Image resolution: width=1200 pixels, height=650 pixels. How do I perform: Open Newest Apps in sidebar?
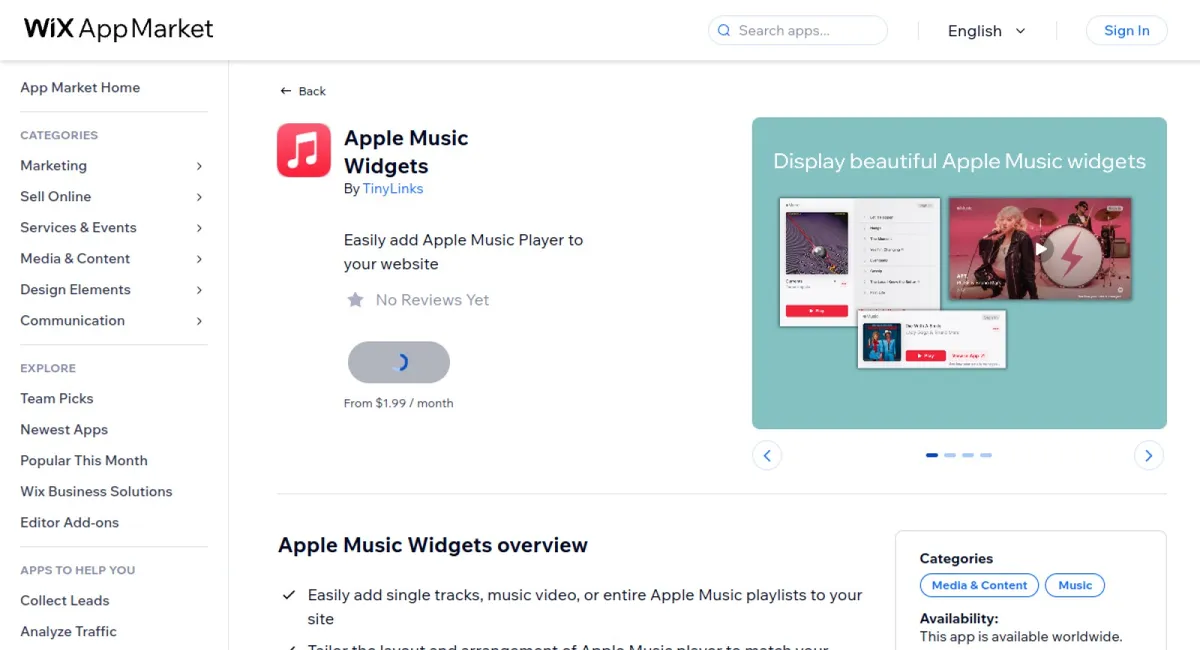click(64, 429)
